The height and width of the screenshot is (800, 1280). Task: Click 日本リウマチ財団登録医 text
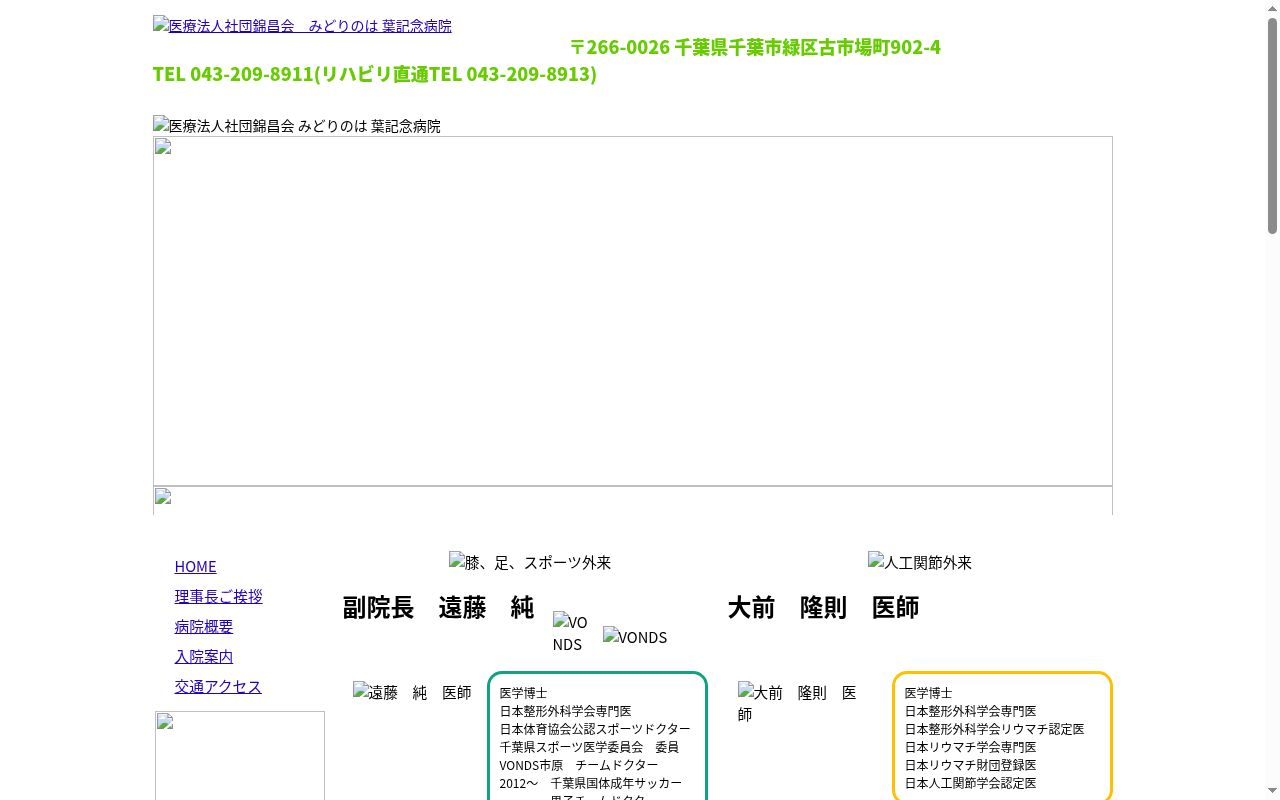click(971, 765)
